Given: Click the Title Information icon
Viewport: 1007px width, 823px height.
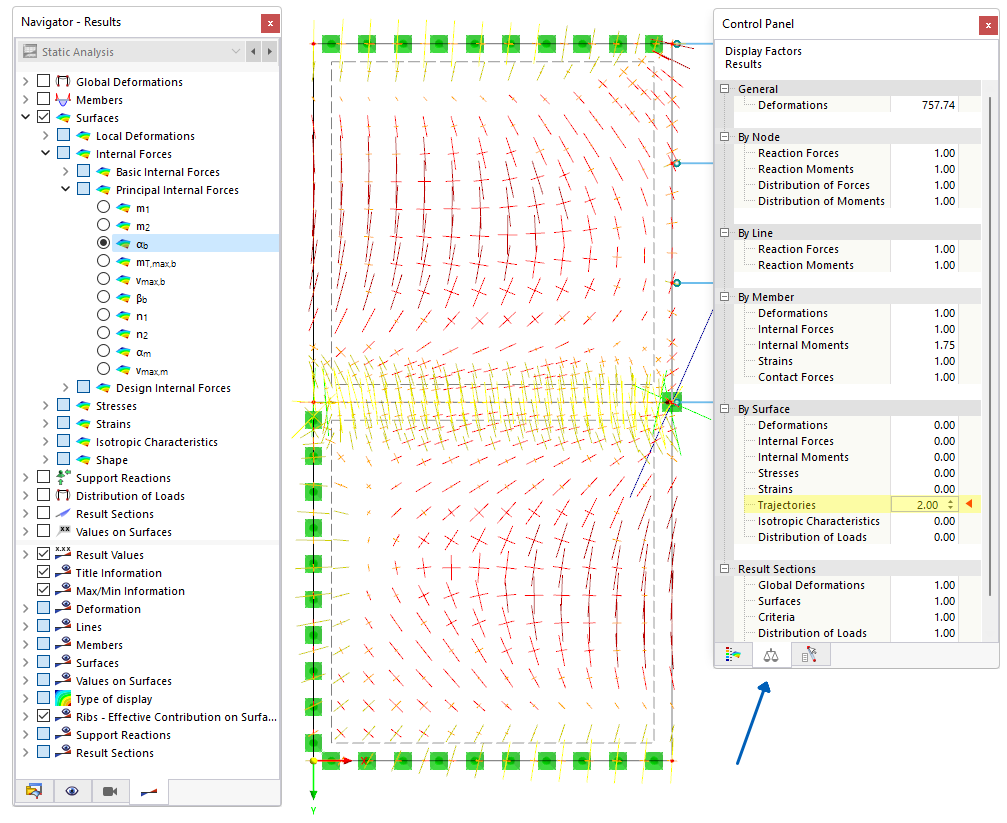Looking at the screenshot, I should tap(63, 571).
